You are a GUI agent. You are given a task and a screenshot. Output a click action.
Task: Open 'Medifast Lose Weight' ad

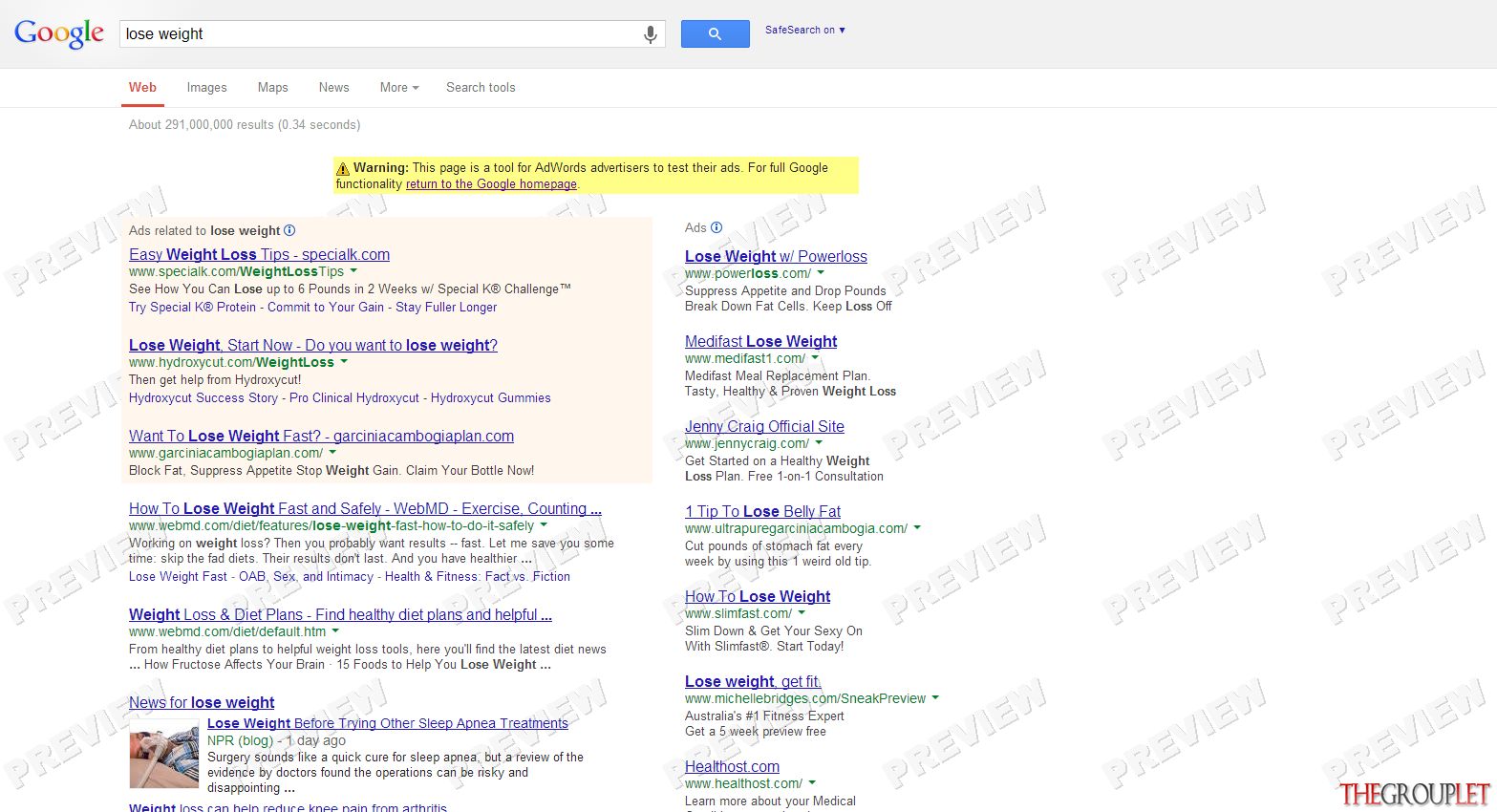(760, 341)
